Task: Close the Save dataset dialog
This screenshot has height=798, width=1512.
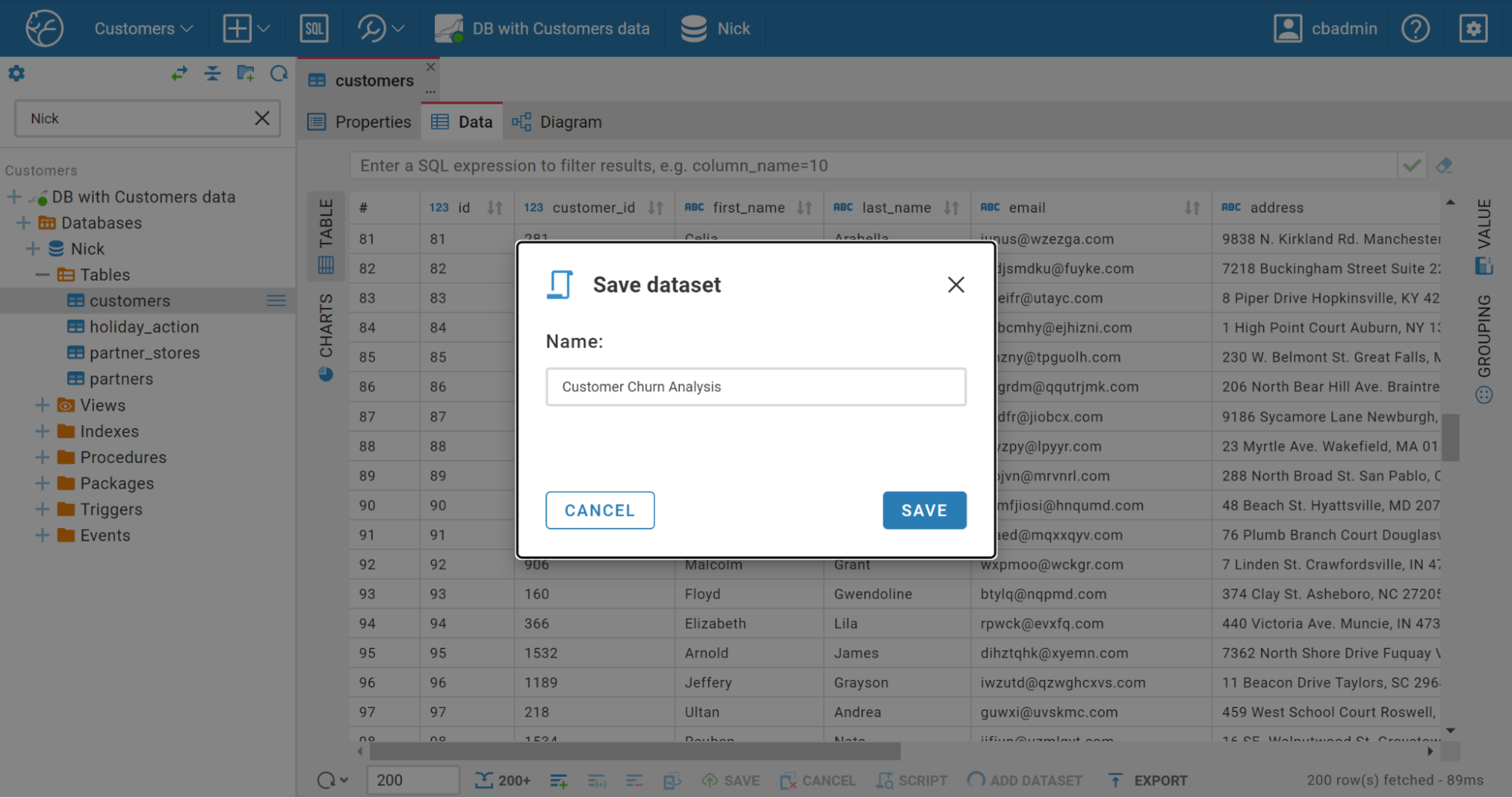Action: 955,285
